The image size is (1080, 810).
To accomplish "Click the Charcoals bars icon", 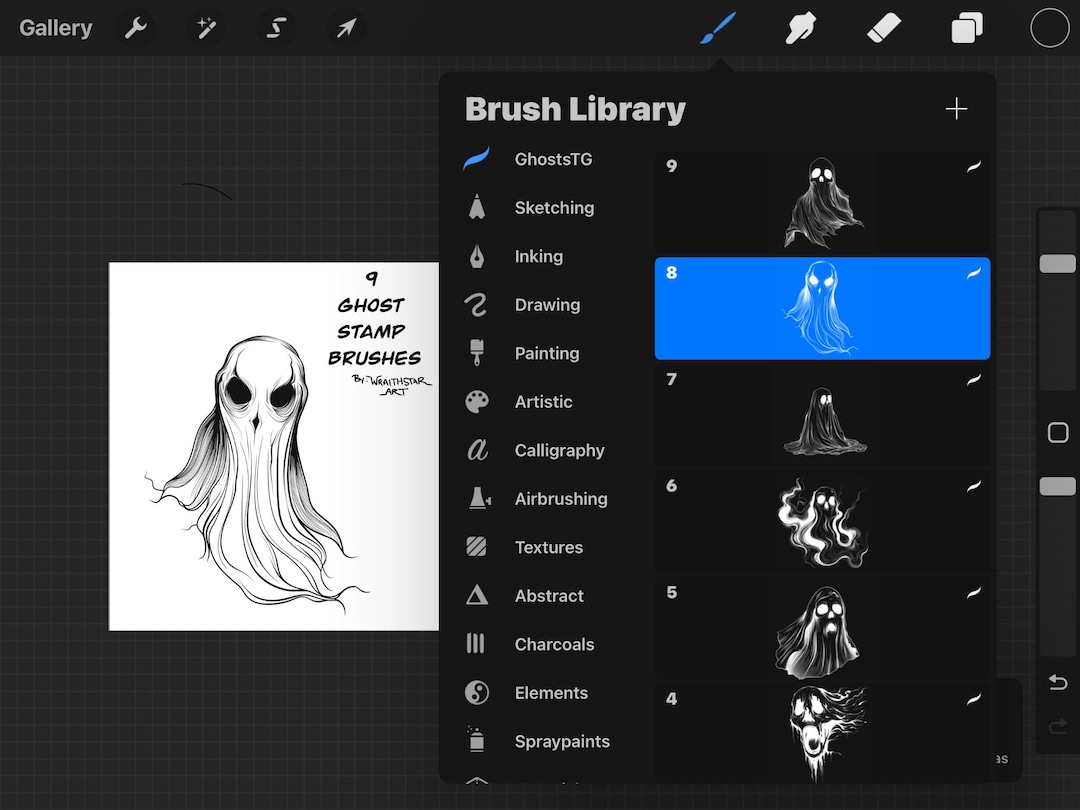I will pyautogui.click(x=475, y=643).
